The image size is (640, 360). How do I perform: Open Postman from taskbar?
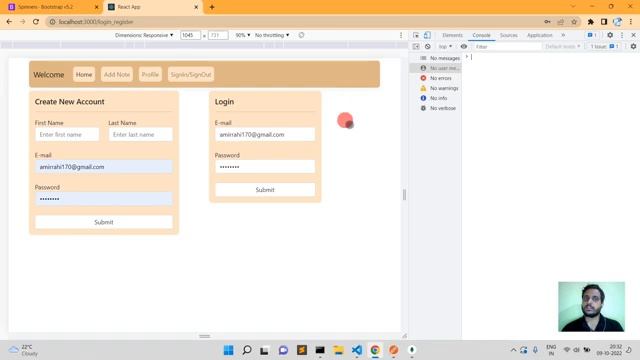[x=393, y=350]
